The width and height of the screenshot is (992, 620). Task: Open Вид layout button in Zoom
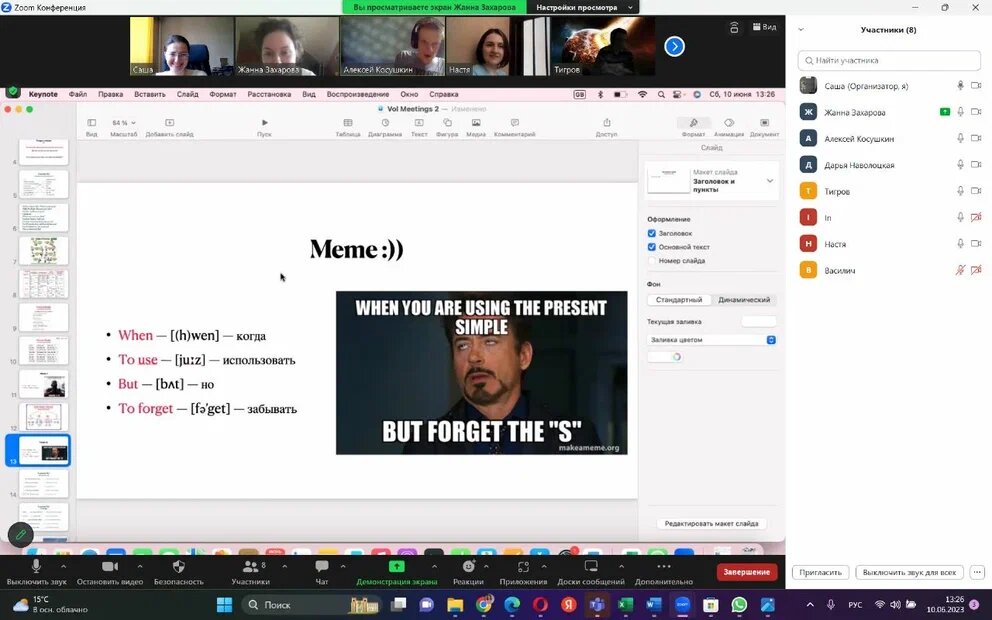point(764,27)
